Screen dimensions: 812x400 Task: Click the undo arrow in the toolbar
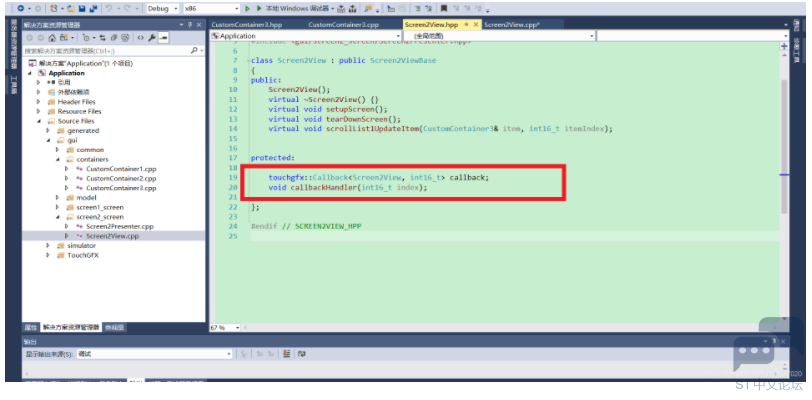[x=109, y=9]
